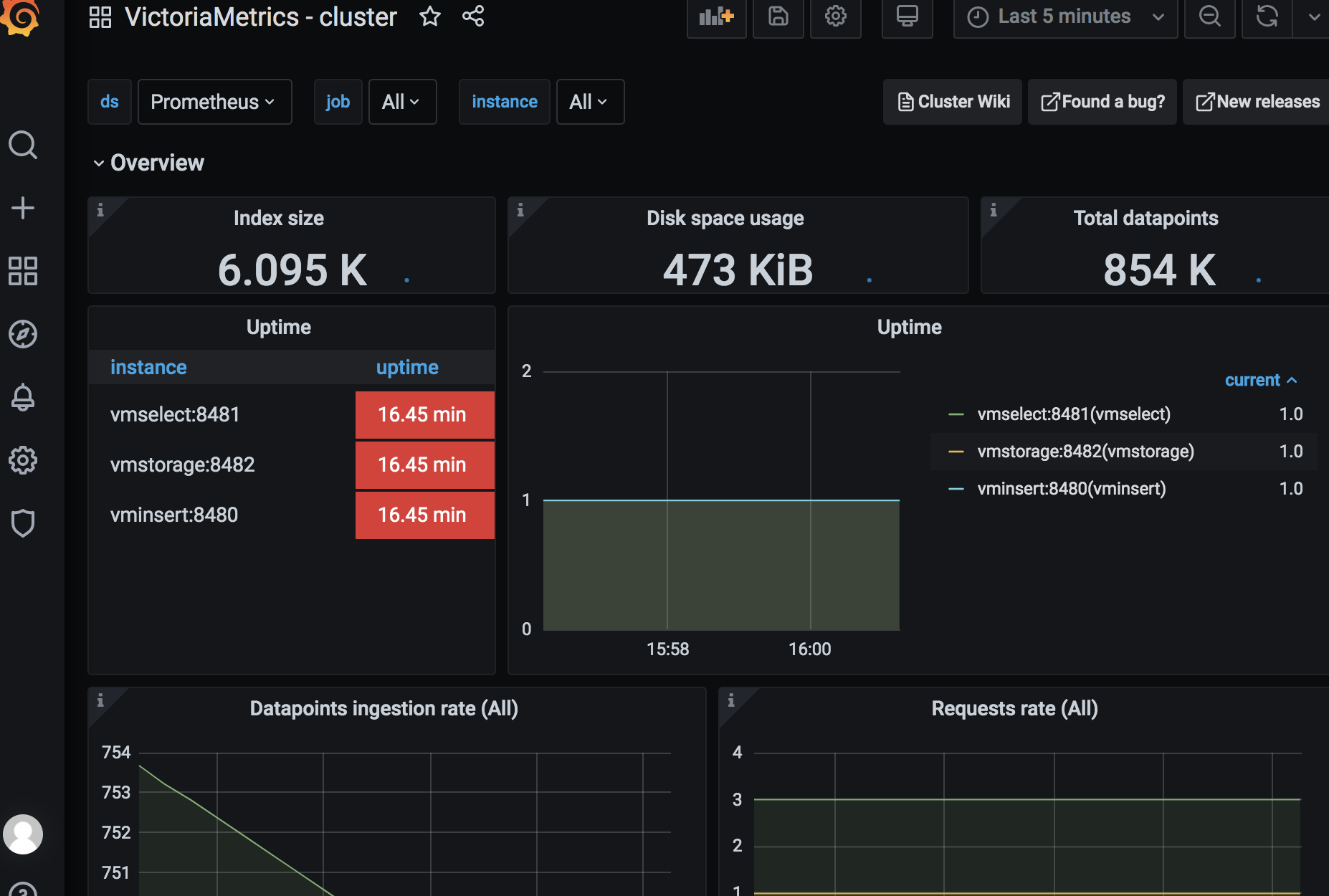This screenshot has height=896, width=1329.
Task: Open the Server Admin shield icon
Action: [x=23, y=523]
